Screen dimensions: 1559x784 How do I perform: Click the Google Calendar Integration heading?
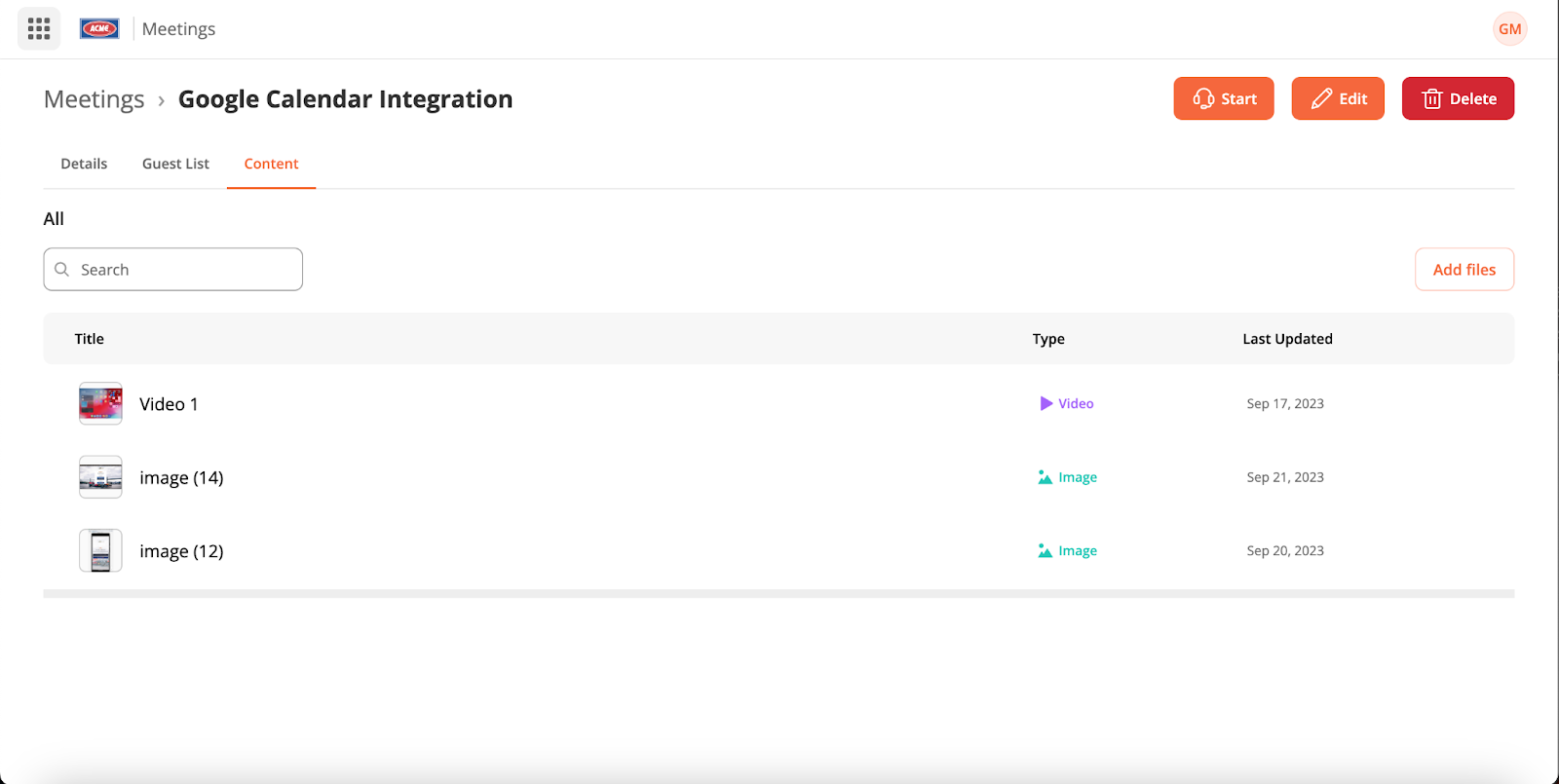click(345, 99)
